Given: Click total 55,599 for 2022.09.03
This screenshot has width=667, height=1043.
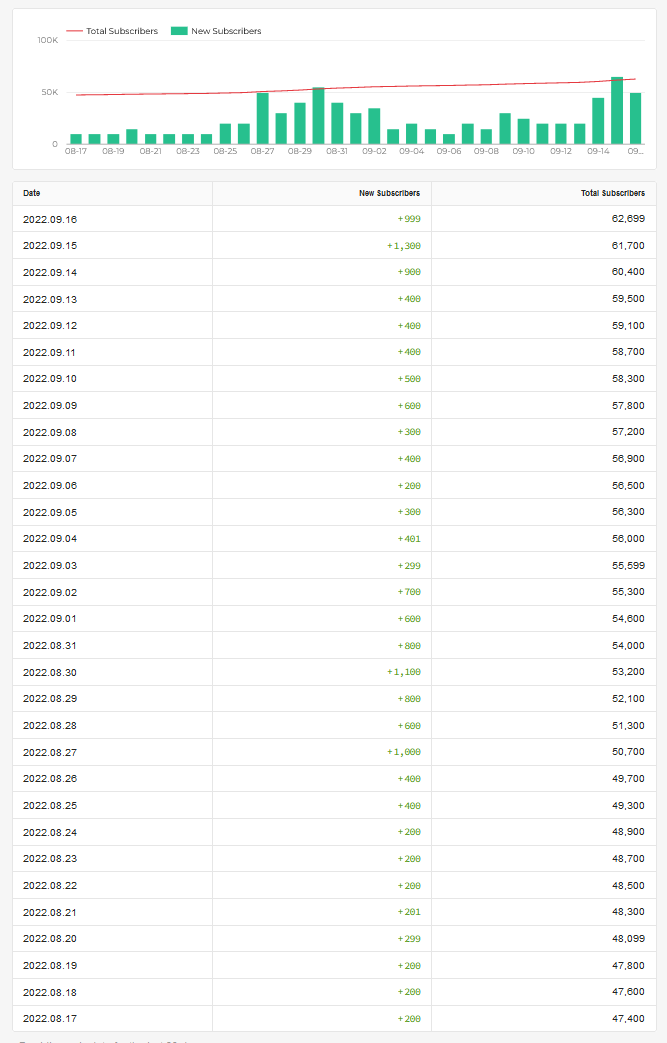Looking at the screenshot, I should [628, 565].
